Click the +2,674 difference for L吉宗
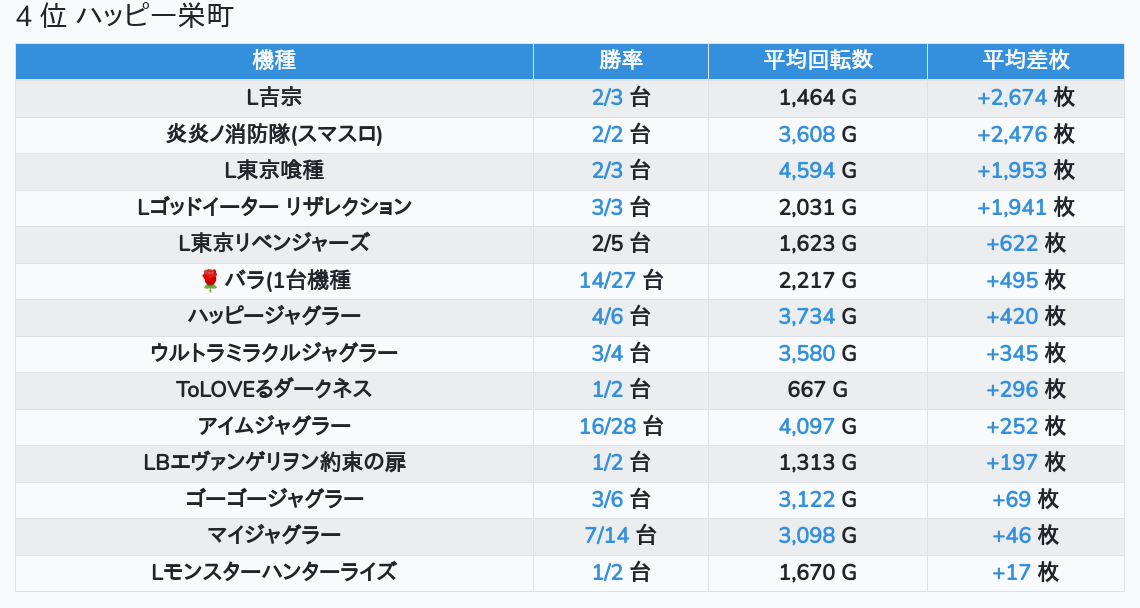Image resolution: width=1140 pixels, height=608 pixels. coord(1011,97)
